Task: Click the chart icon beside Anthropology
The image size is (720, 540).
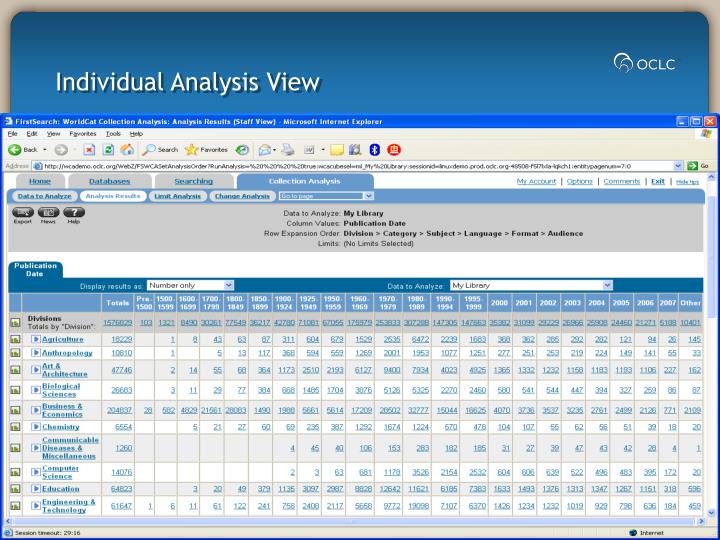Action: click(15, 353)
